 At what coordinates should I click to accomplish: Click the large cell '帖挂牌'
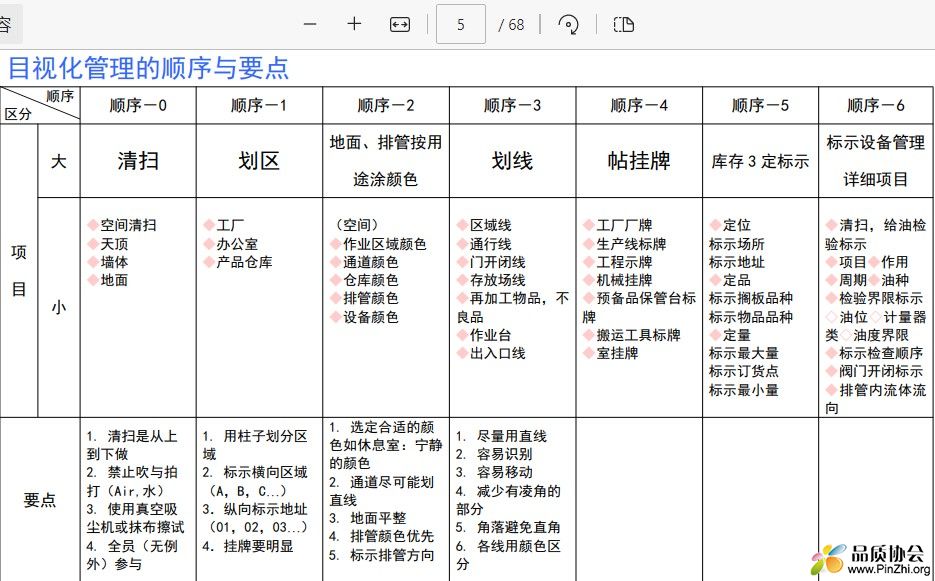(x=639, y=160)
